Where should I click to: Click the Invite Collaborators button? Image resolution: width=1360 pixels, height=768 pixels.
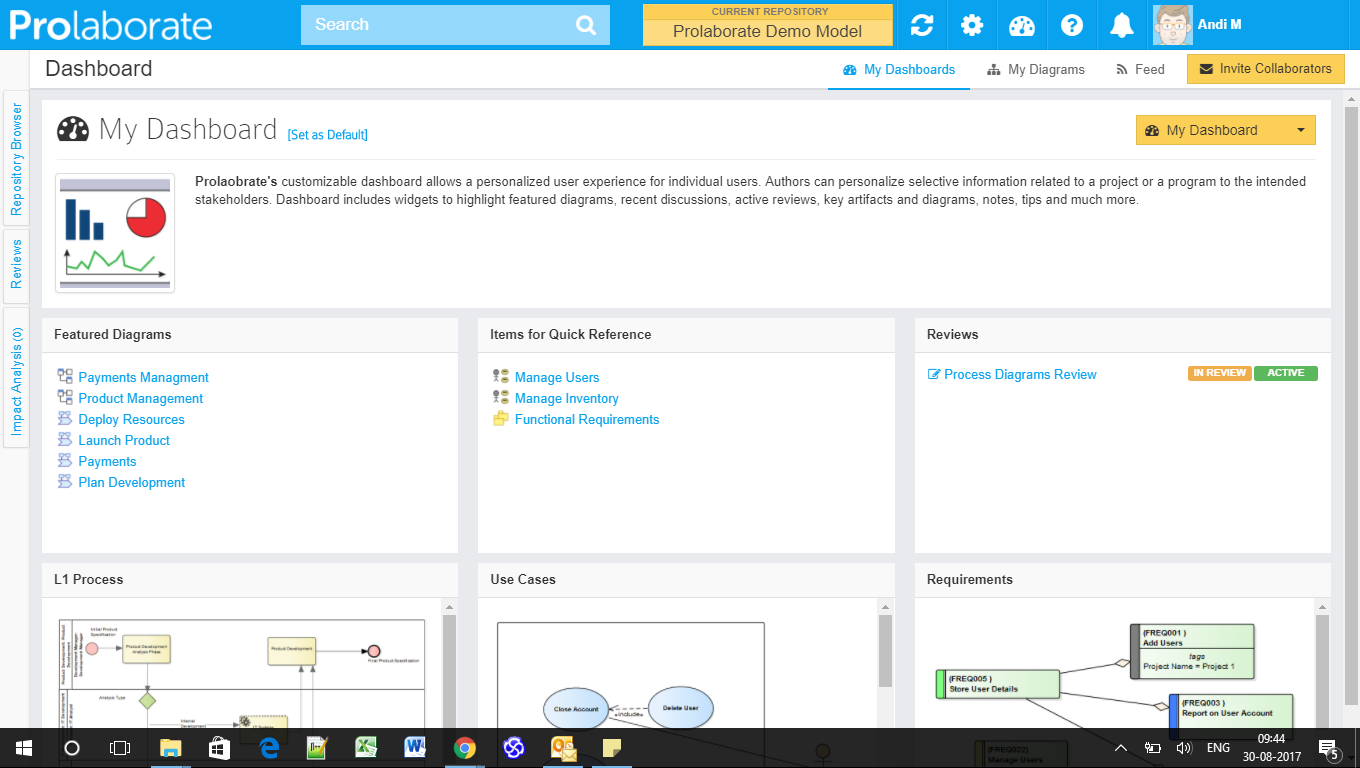coord(1266,69)
